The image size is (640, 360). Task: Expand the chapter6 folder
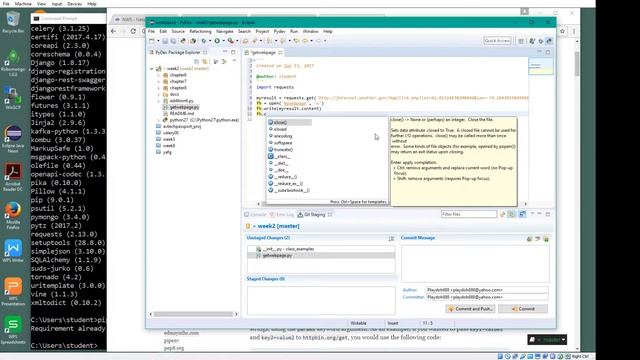[x=159, y=75]
